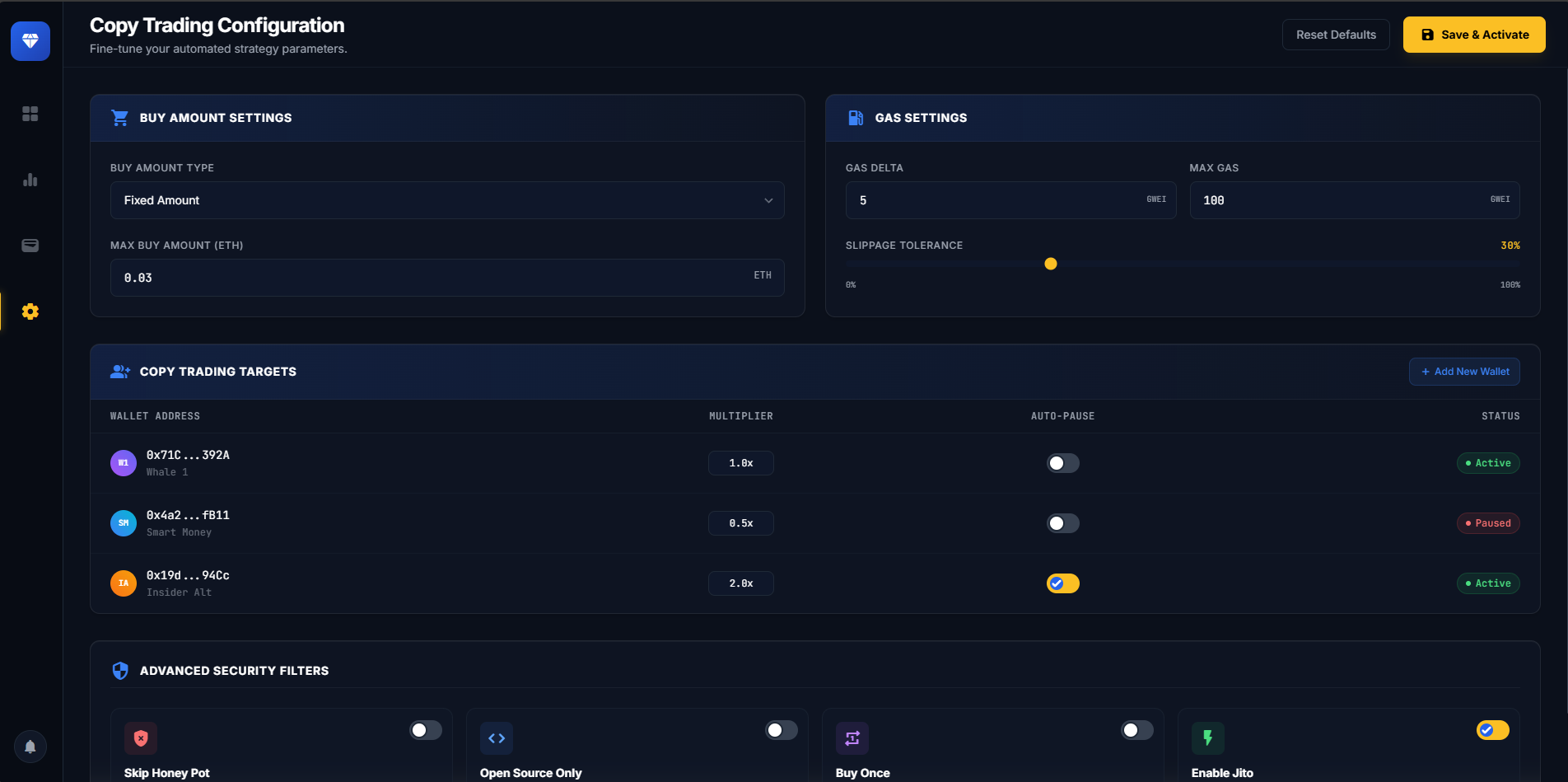Viewport: 1568px width, 782px height.
Task: Click the slippage tolerance slider handle
Action: tap(1051, 264)
